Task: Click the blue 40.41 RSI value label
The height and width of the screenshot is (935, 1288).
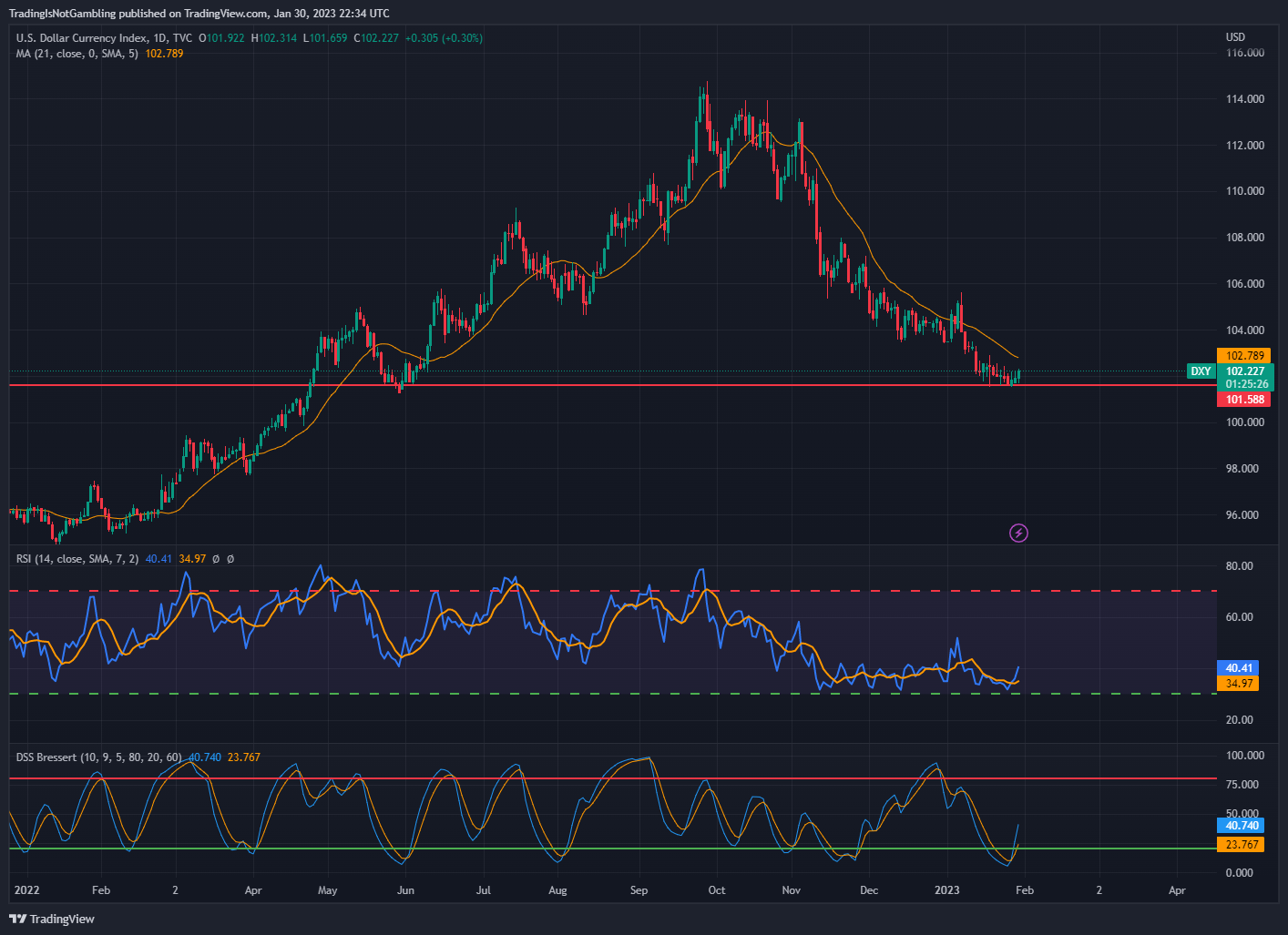Action: pos(1239,668)
